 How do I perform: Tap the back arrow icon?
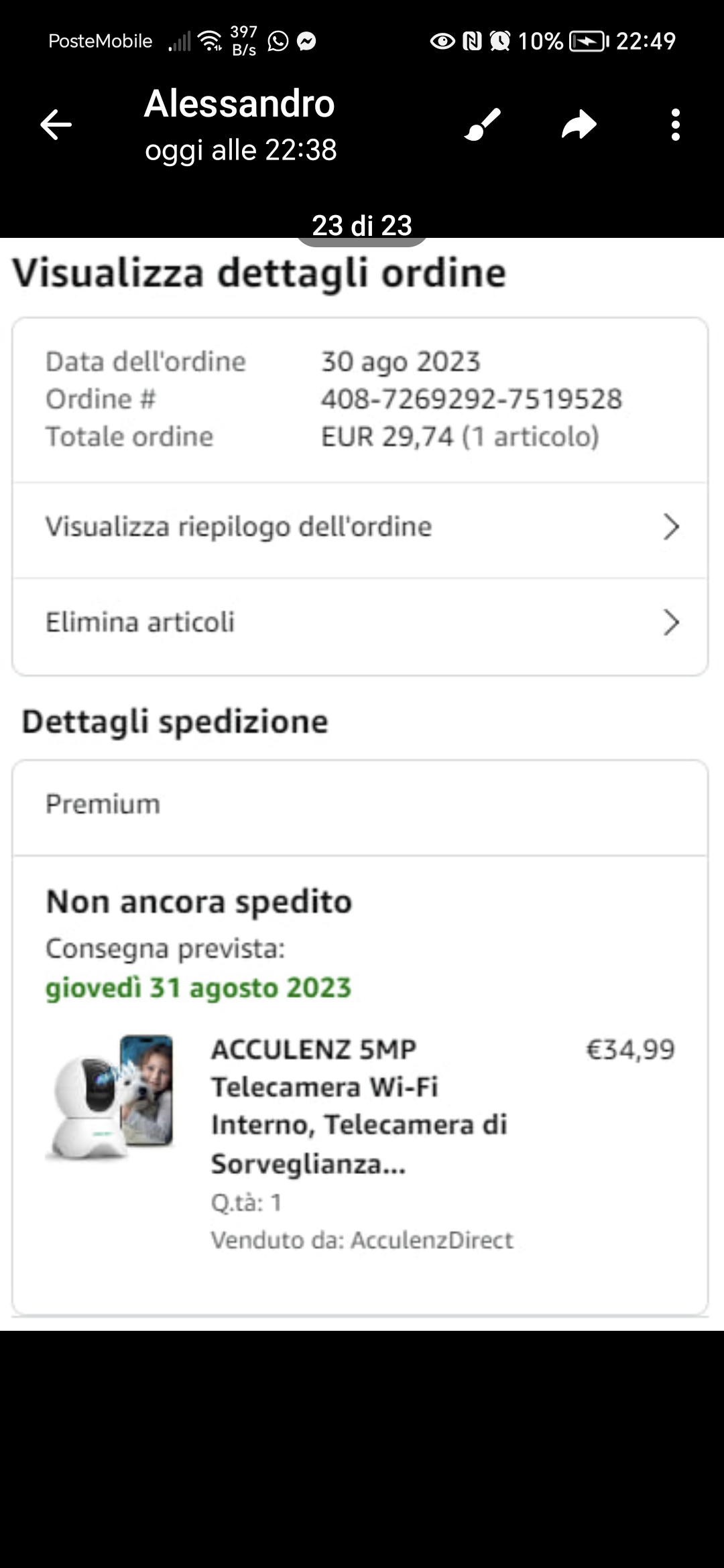point(56,125)
